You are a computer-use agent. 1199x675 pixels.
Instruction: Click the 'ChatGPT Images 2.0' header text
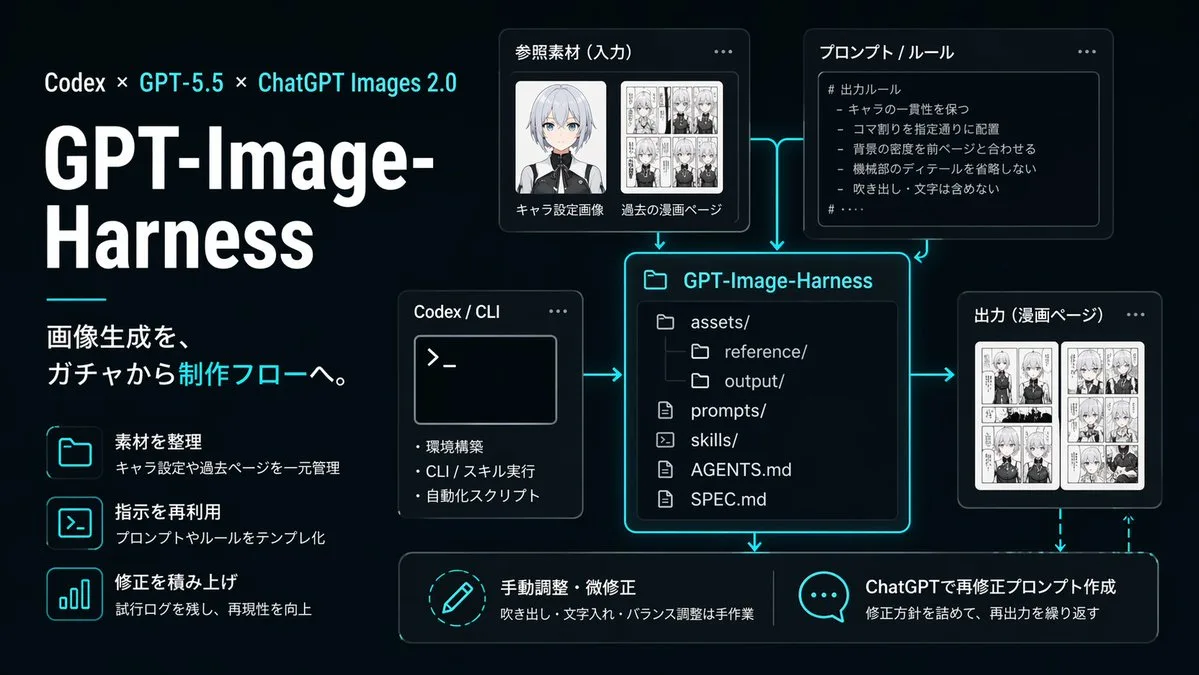tap(357, 83)
